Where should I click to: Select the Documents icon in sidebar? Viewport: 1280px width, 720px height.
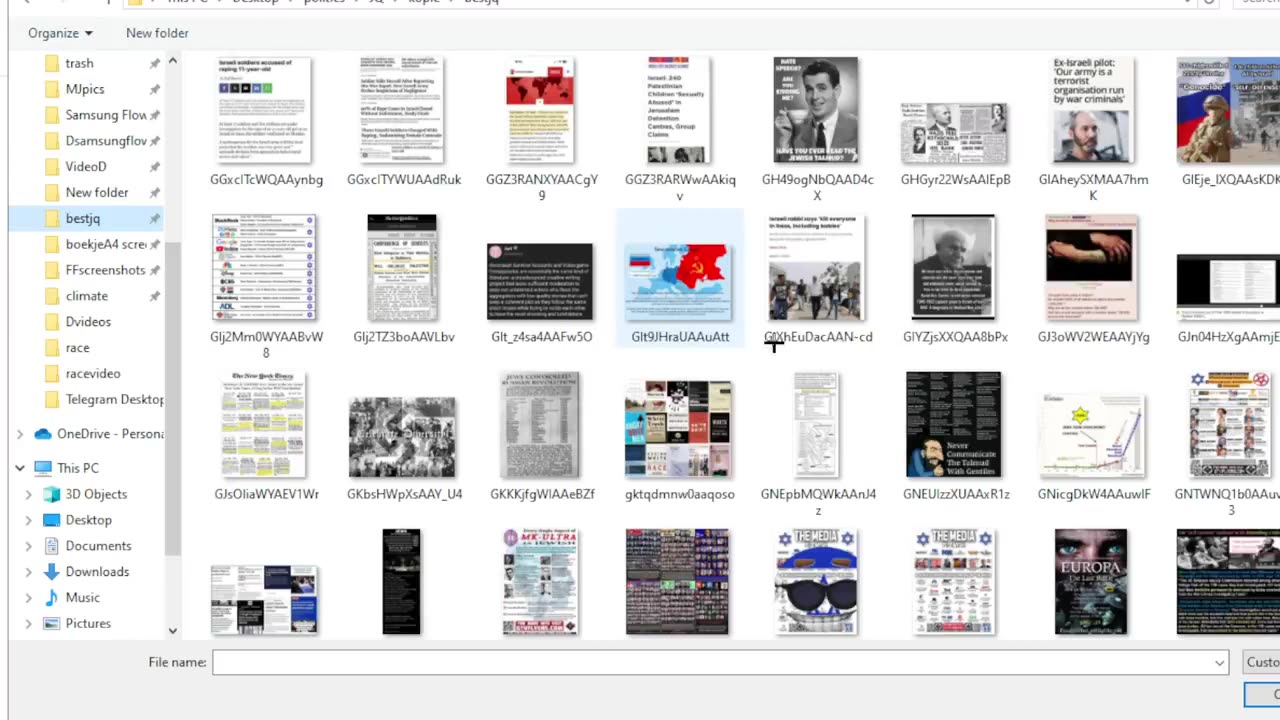tap(52, 546)
